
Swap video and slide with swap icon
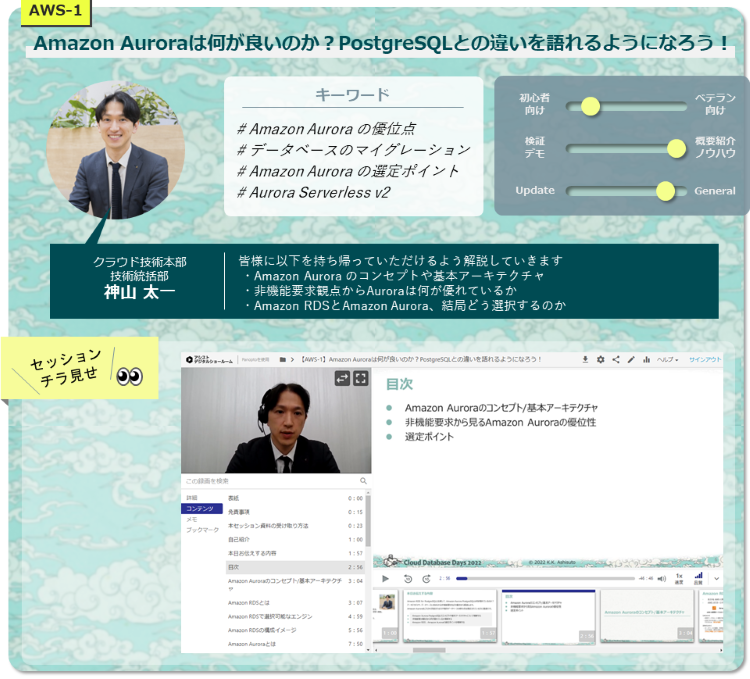point(342,378)
